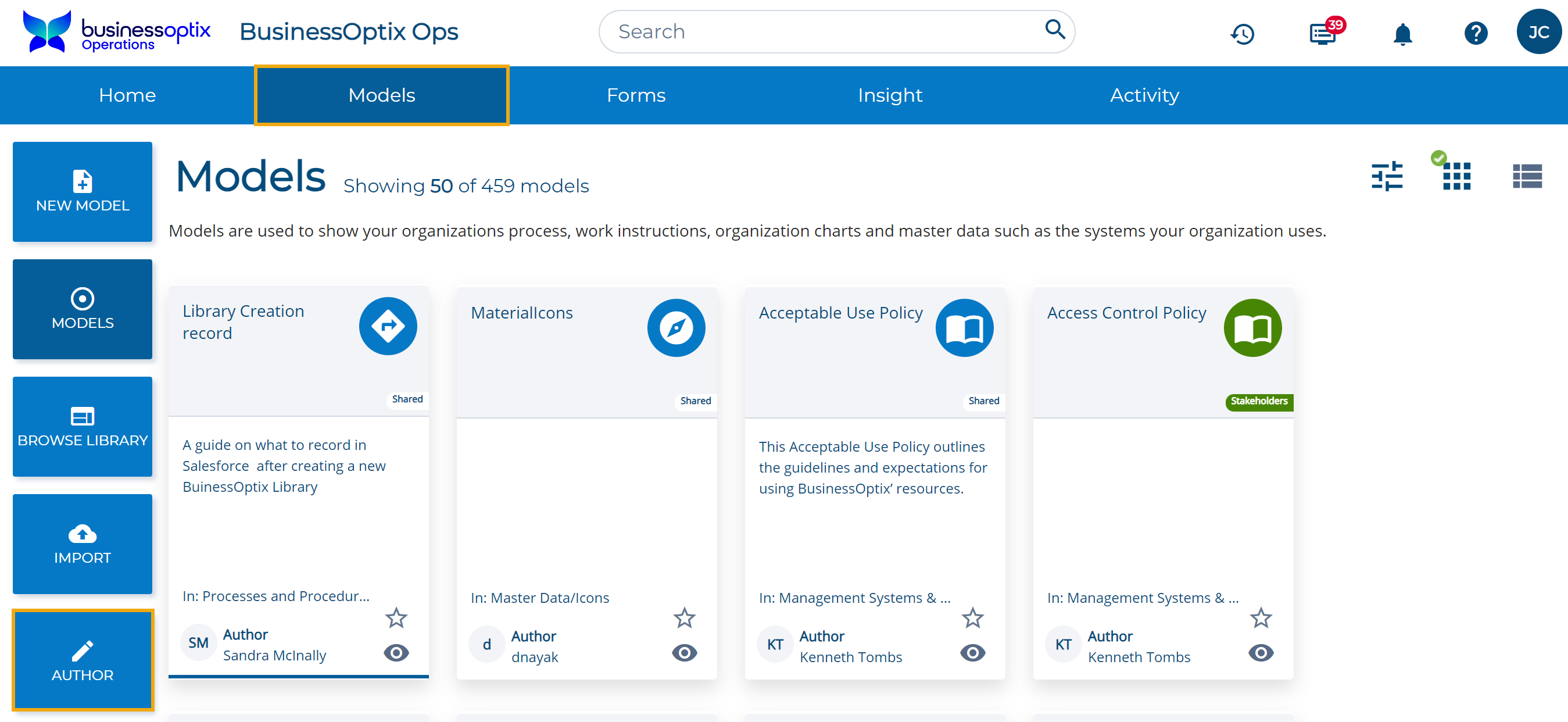Open the filter settings sliders icon
The height and width of the screenshot is (722, 1568).
(1387, 177)
